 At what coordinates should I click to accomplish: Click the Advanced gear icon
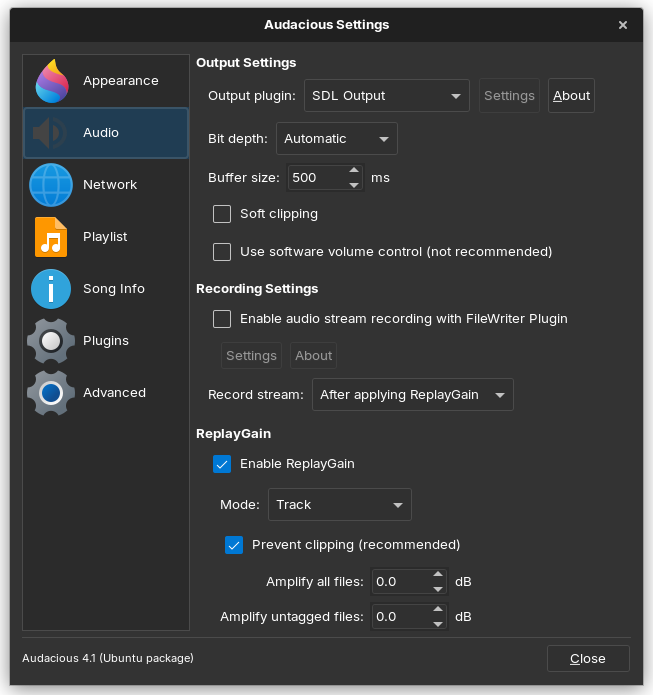[51, 393]
